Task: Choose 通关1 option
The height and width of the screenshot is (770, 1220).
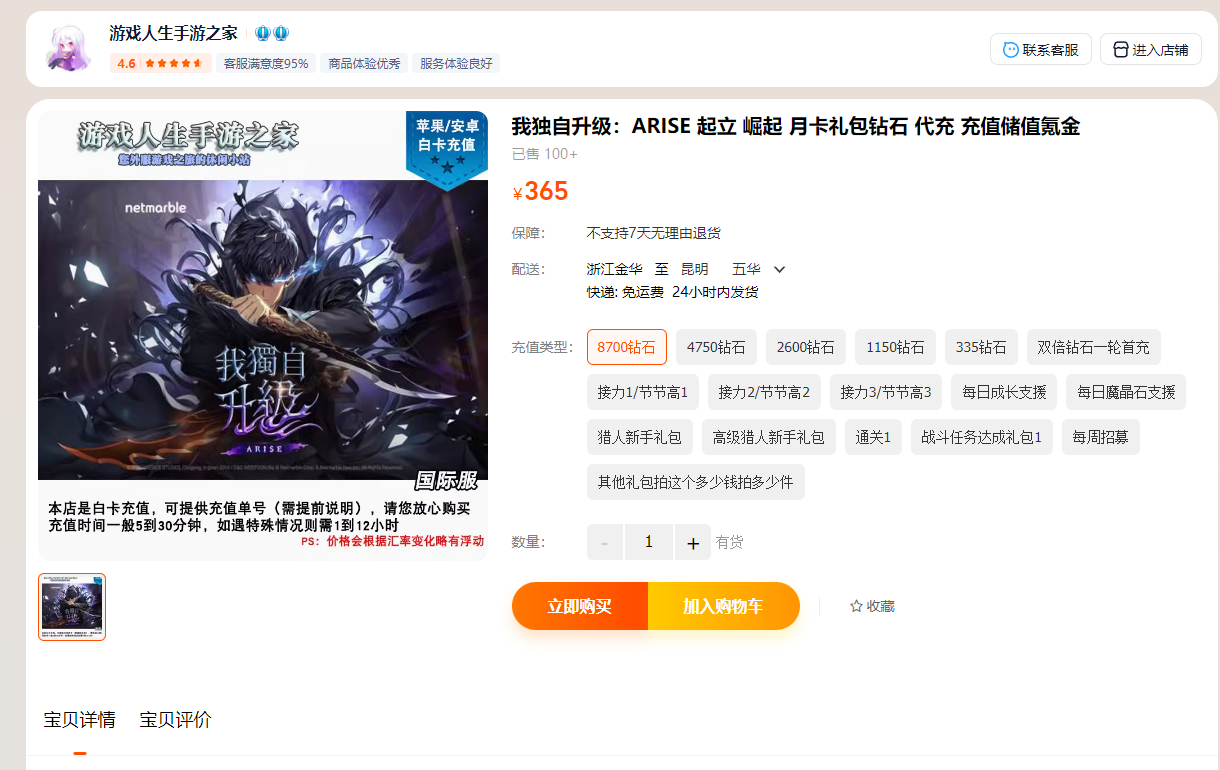Action: [873, 437]
